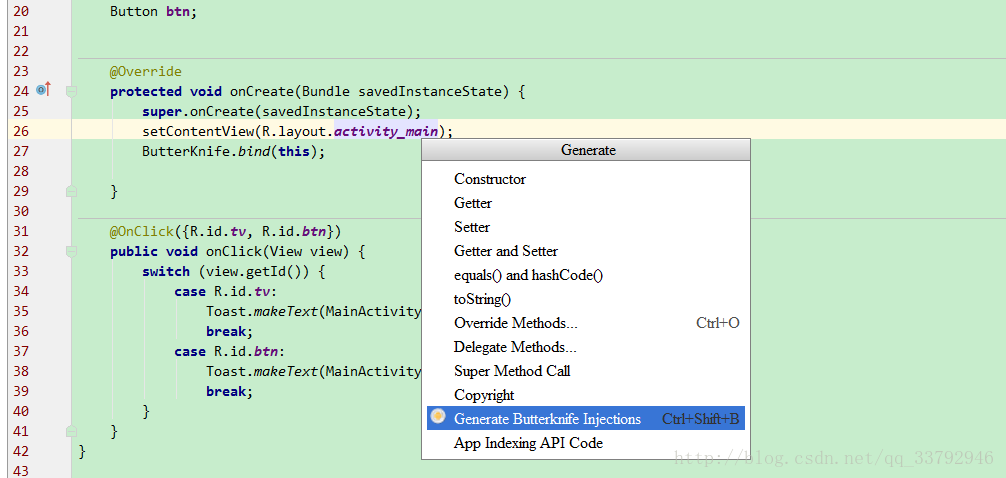
Task: Open Override Methods... dialog
Action: point(515,323)
